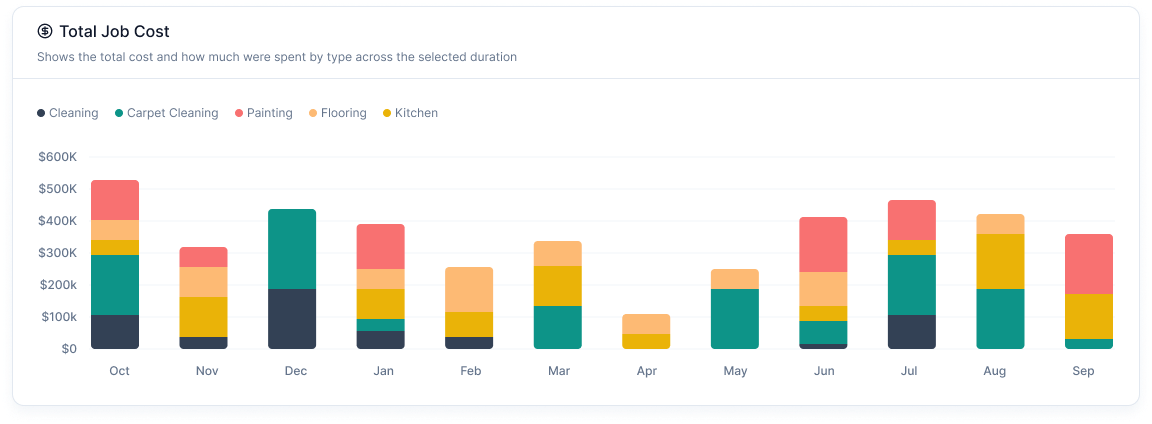This screenshot has height=424, width=1152.
Task: Toggle the Cleaning legend series
Action: point(73,113)
